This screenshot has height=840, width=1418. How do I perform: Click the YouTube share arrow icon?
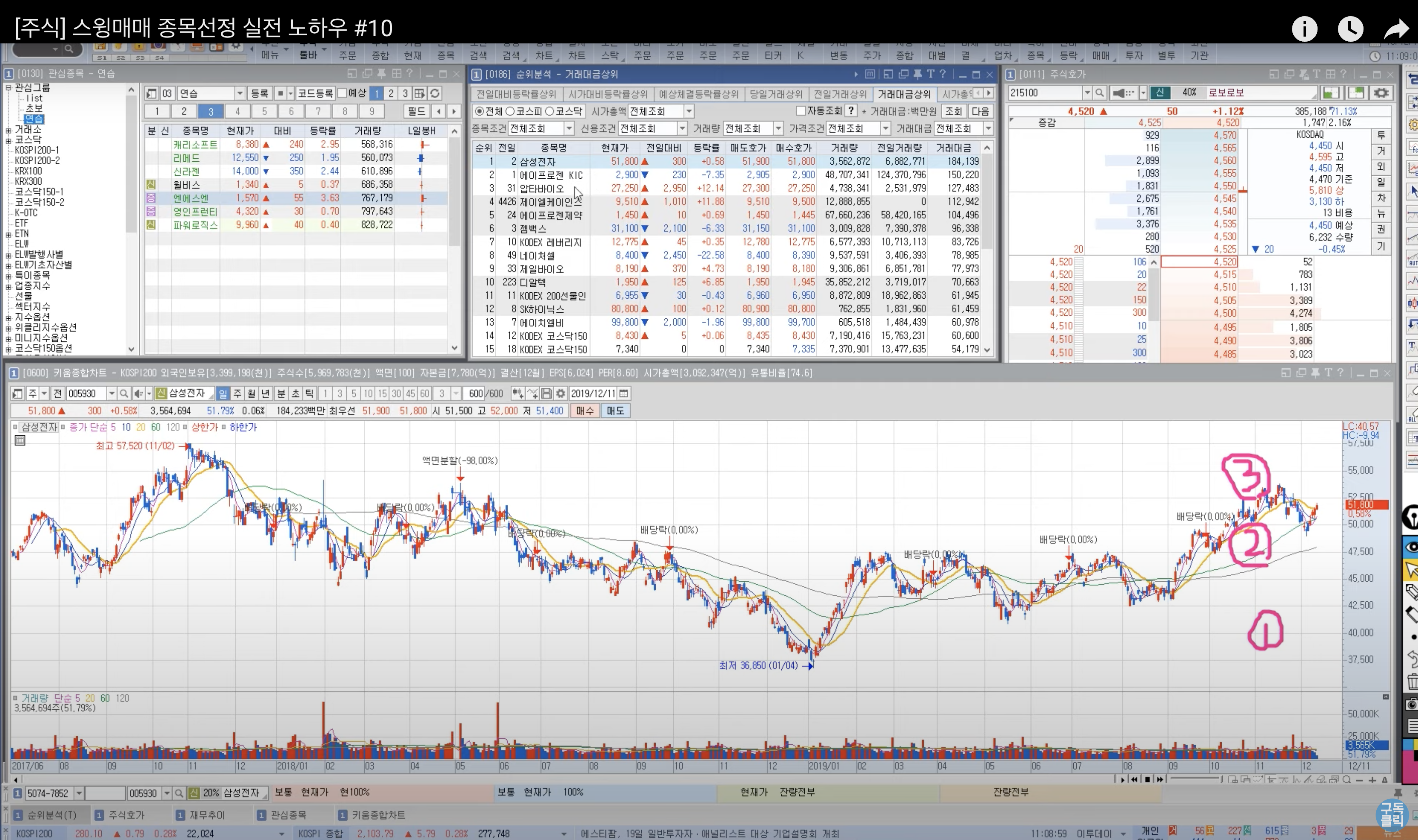click(x=1395, y=29)
